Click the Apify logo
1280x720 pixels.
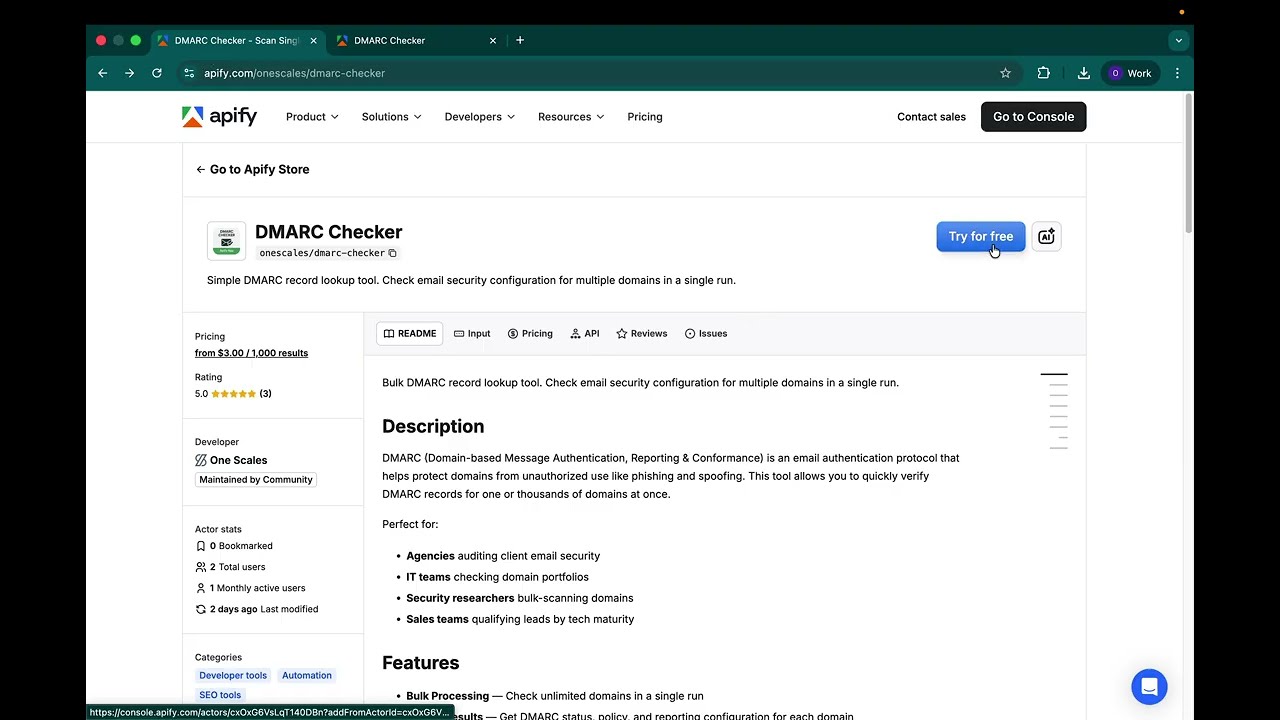point(219,117)
